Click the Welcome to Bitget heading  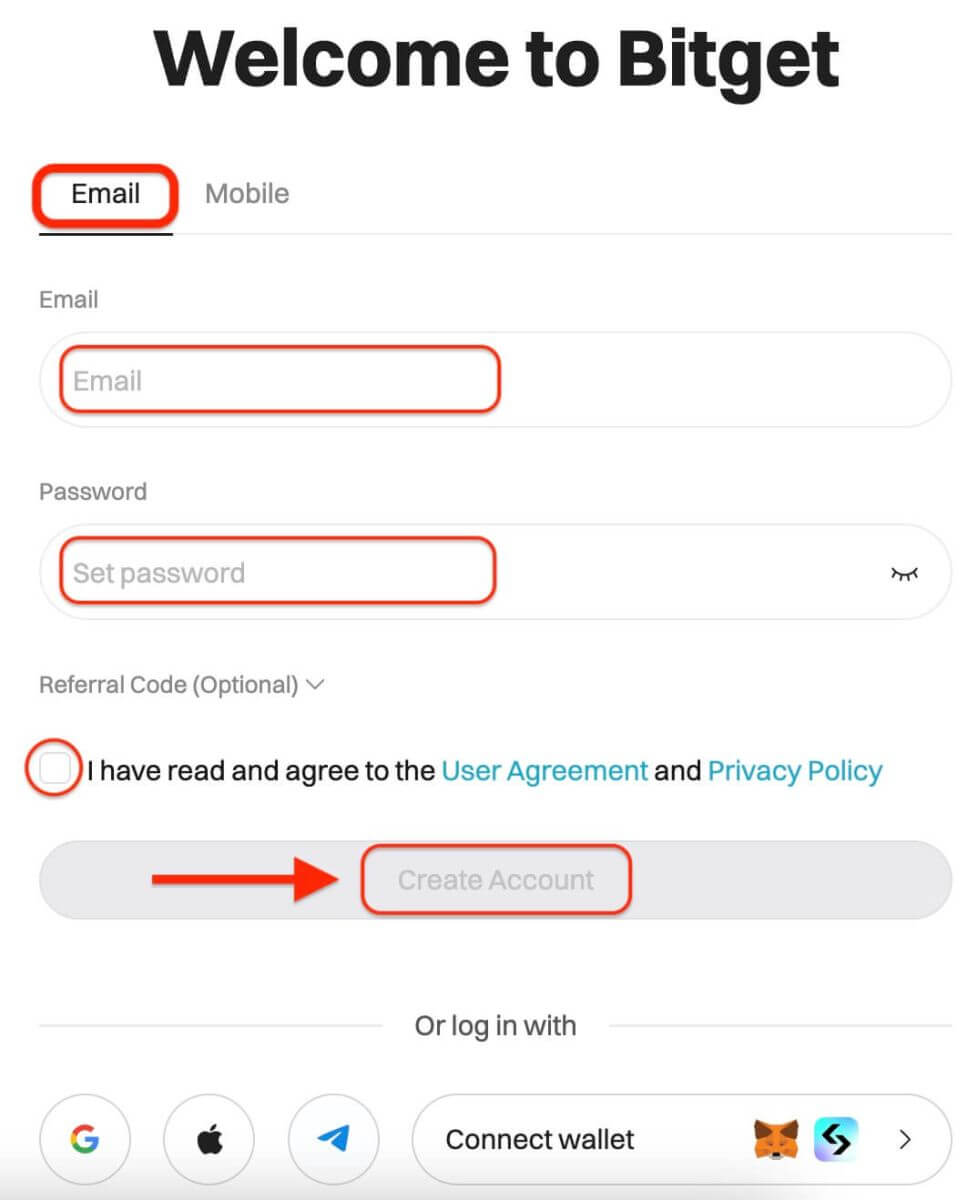pyautogui.click(x=496, y=58)
